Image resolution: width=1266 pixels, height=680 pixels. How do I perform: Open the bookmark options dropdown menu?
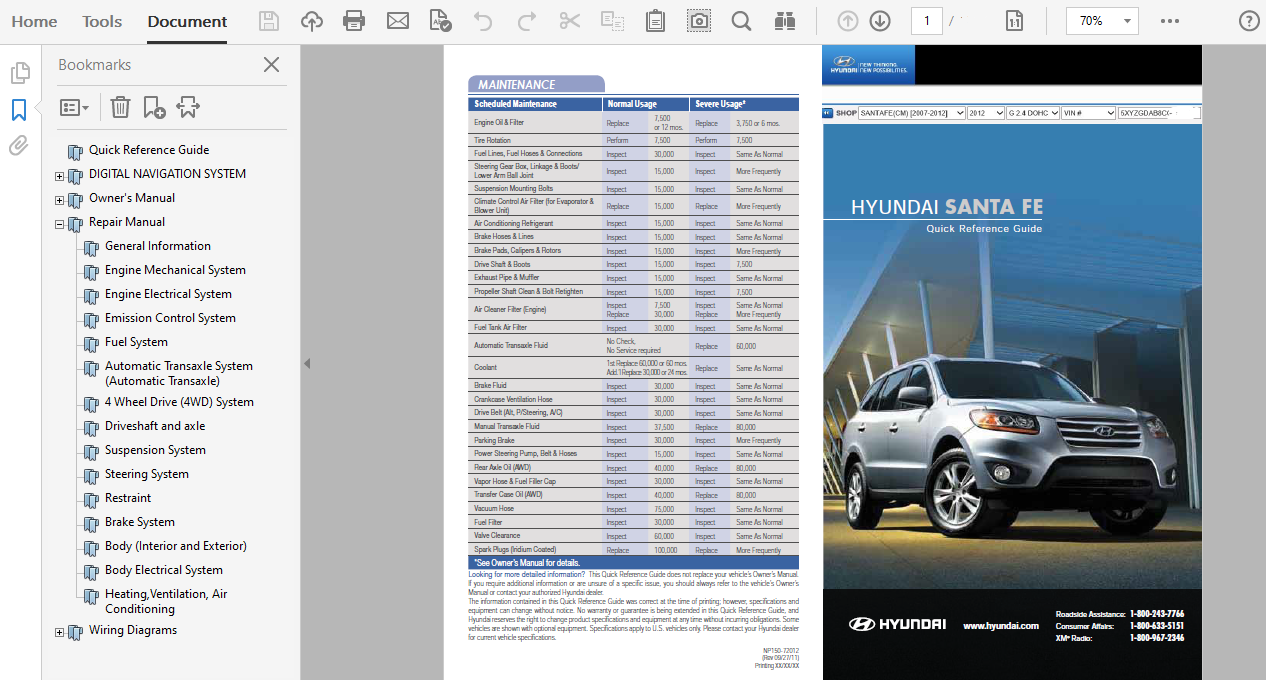tap(75, 107)
